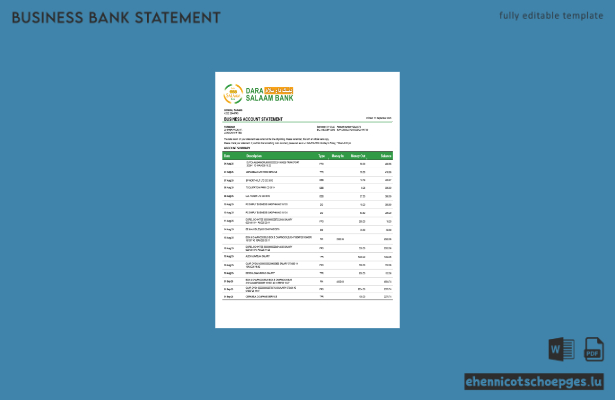Click the "BUSINESS ACCOUNT STATEMENT" heading in document
This screenshot has width=615, height=400.
[x=253, y=119]
